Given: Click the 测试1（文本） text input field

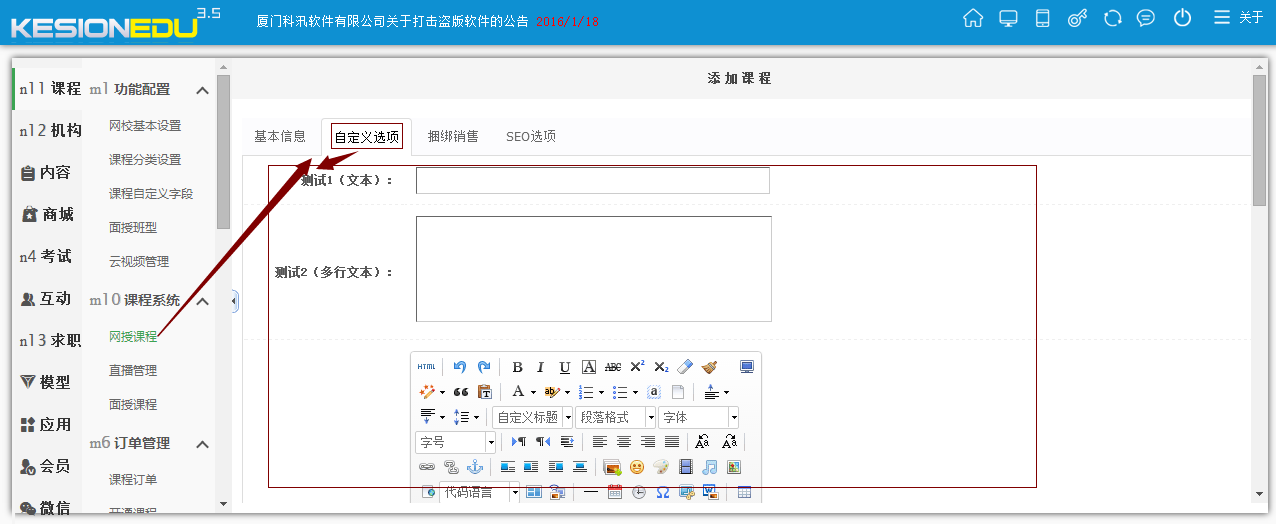Looking at the screenshot, I should [x=592, y=180].
